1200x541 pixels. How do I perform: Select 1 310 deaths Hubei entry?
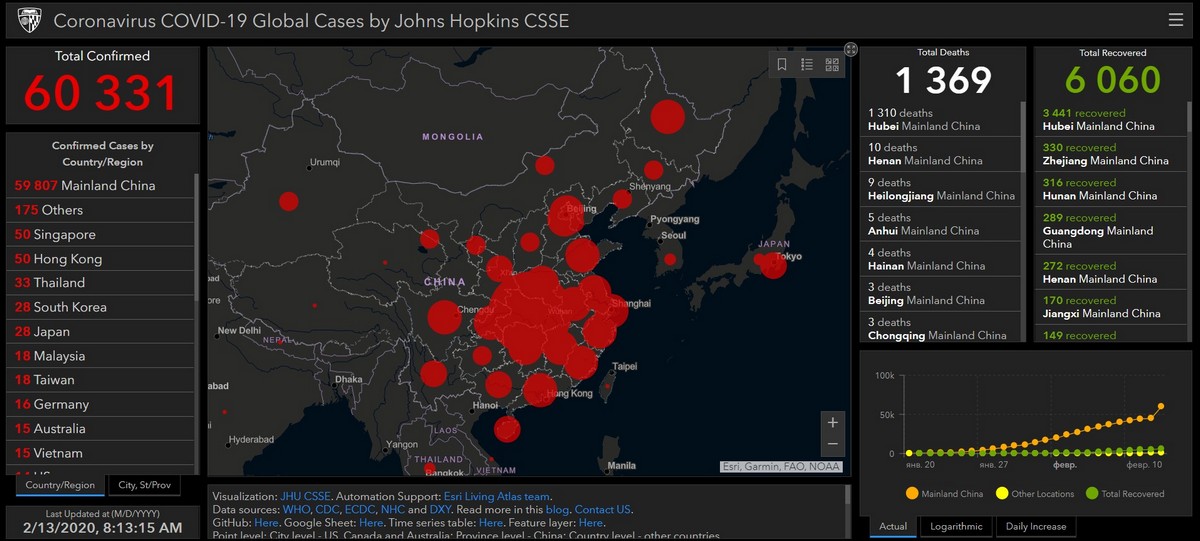point(940,119)
